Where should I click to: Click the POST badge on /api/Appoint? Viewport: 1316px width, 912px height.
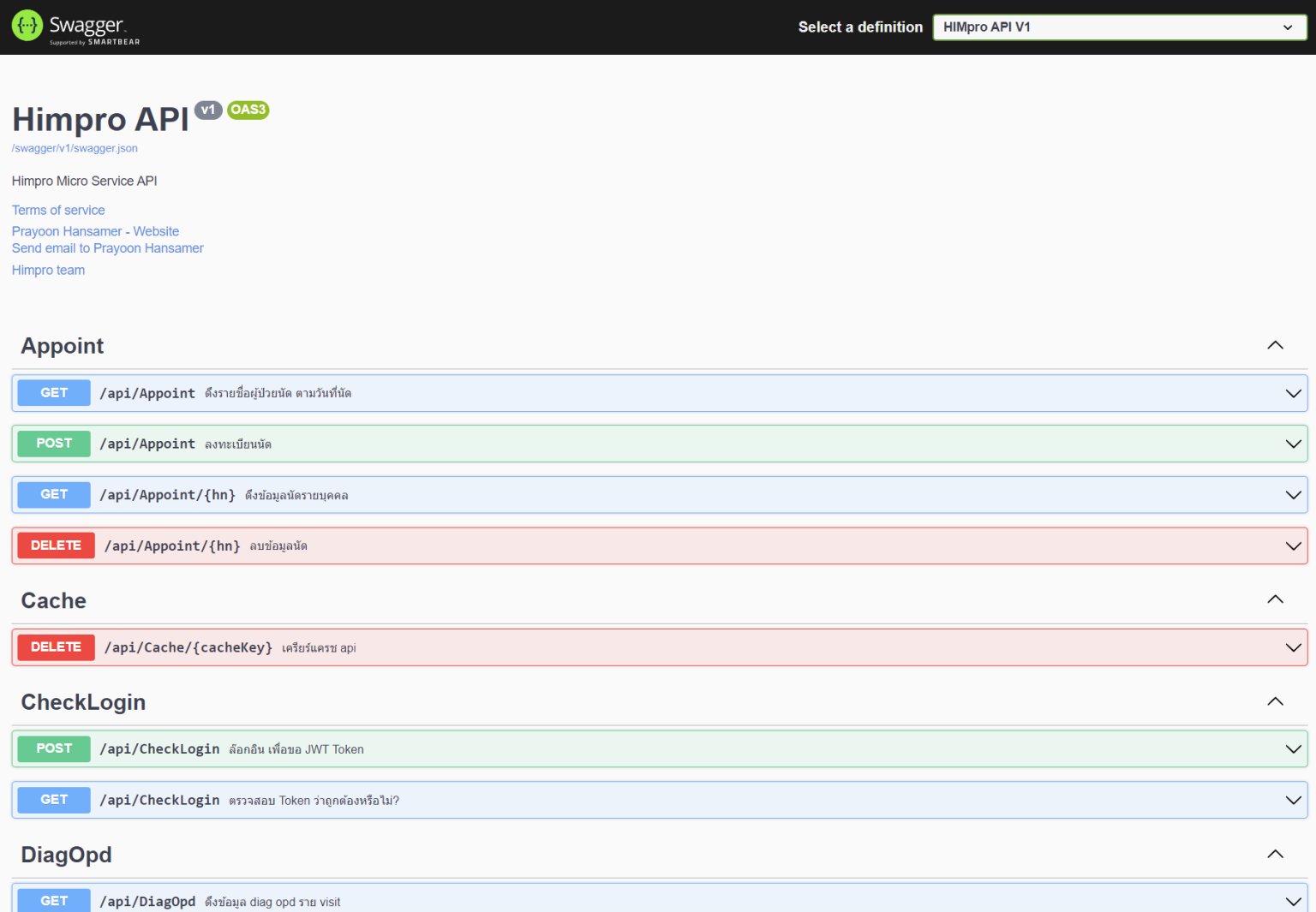(53, 443)
